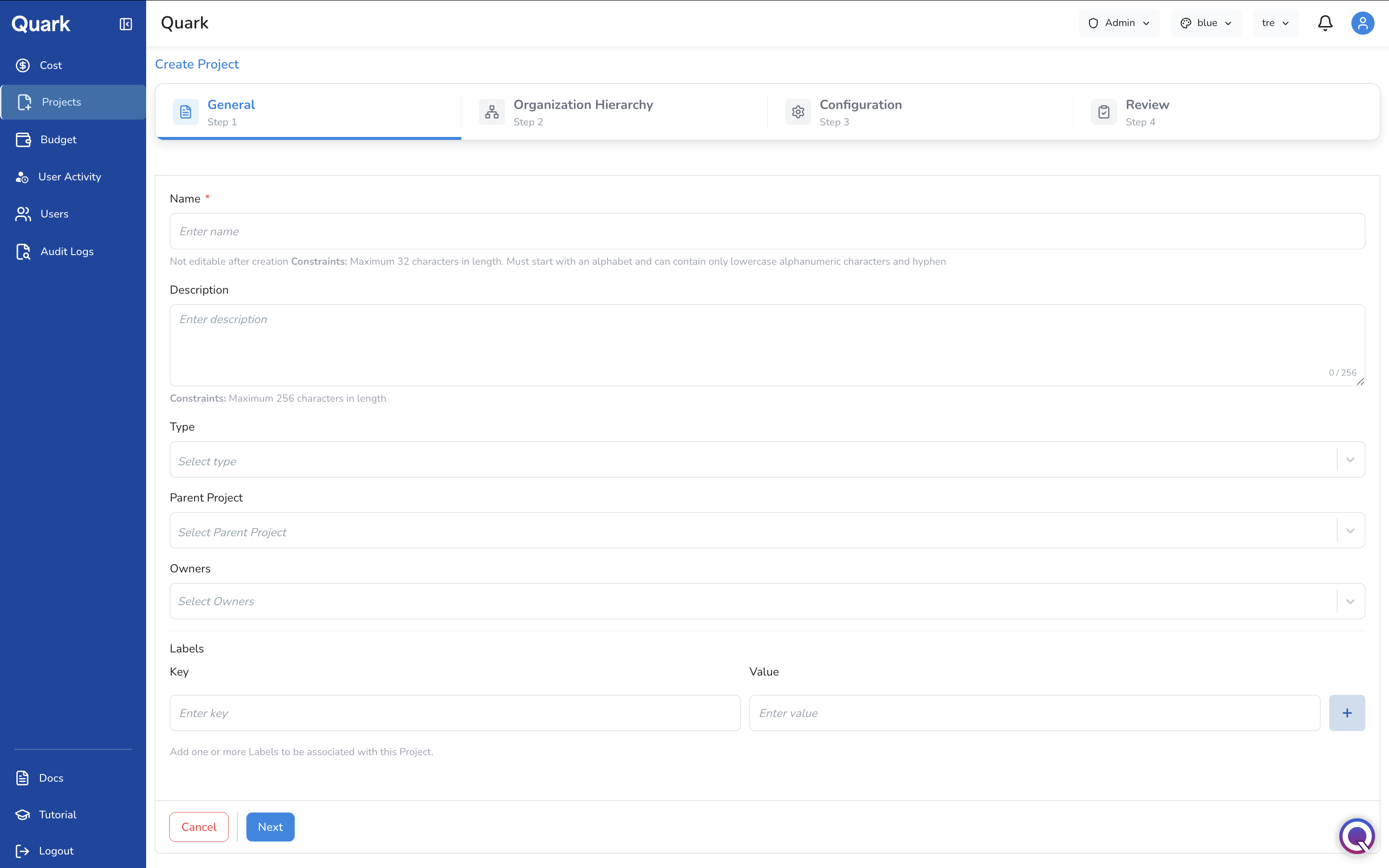Open the Select type combo box
The height and width of the screenshot is (868, 1389).
coord(767,459)
